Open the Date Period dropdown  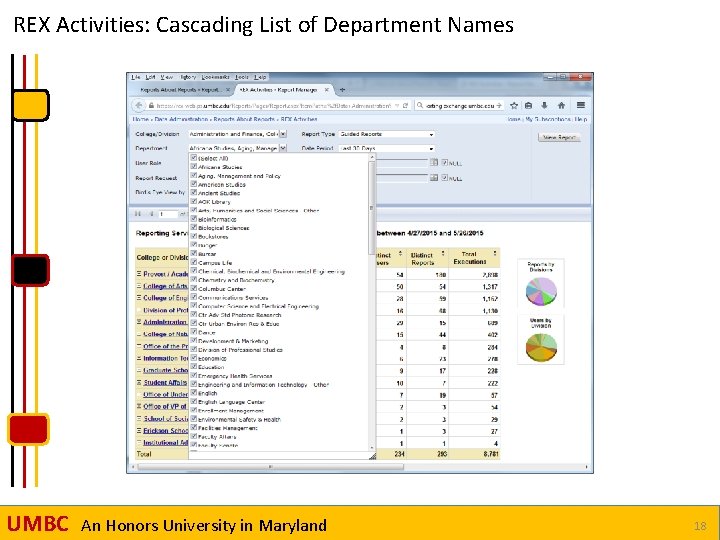coord(387,148)
